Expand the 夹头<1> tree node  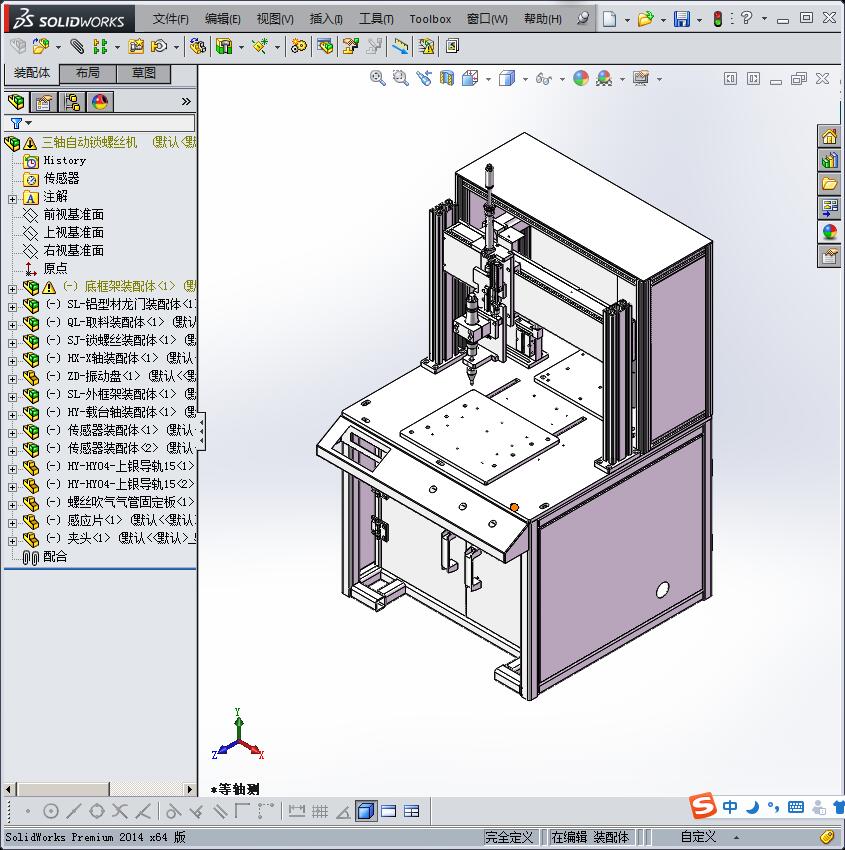[x=12, y=541]
